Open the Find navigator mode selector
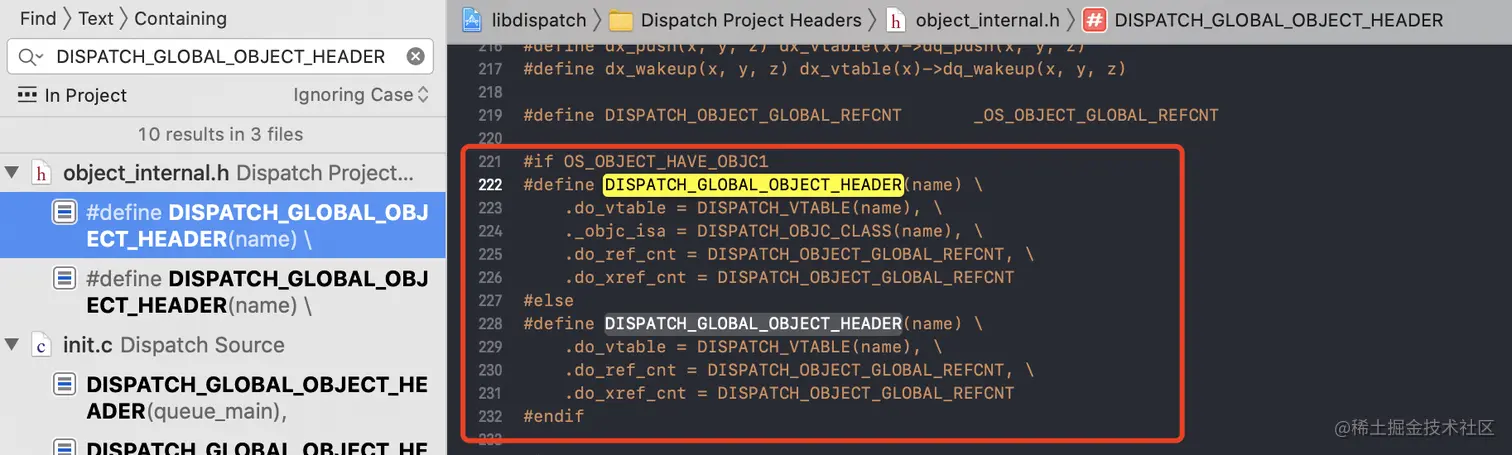The height and width of the screenshot is (455, 1512). point(38,18)
